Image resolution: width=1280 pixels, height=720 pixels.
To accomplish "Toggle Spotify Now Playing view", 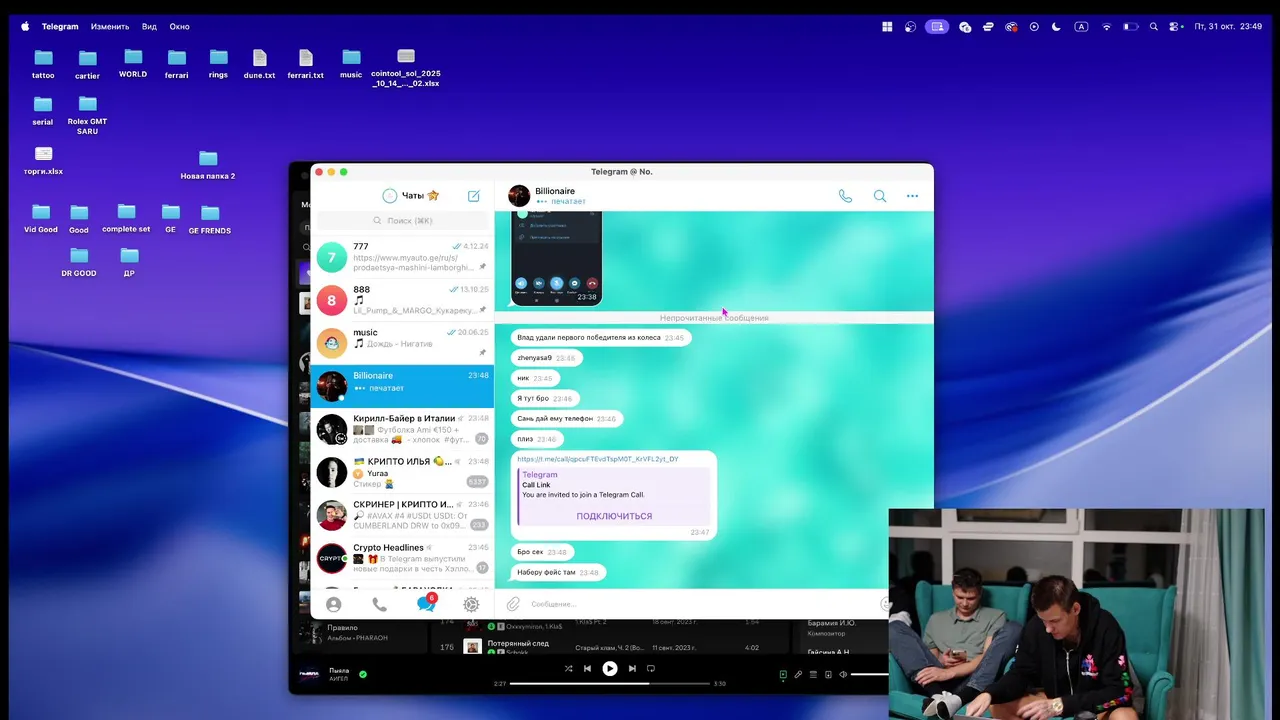I will [x=783, y=674].
